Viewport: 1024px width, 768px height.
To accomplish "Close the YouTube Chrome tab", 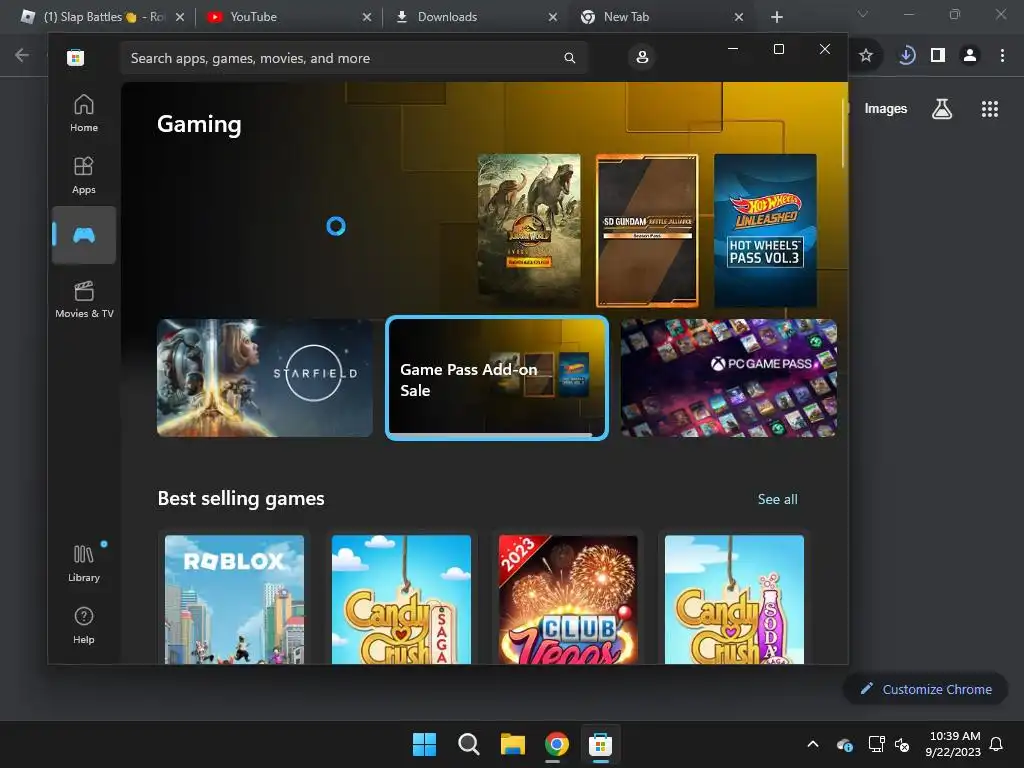I will [367, 17].
